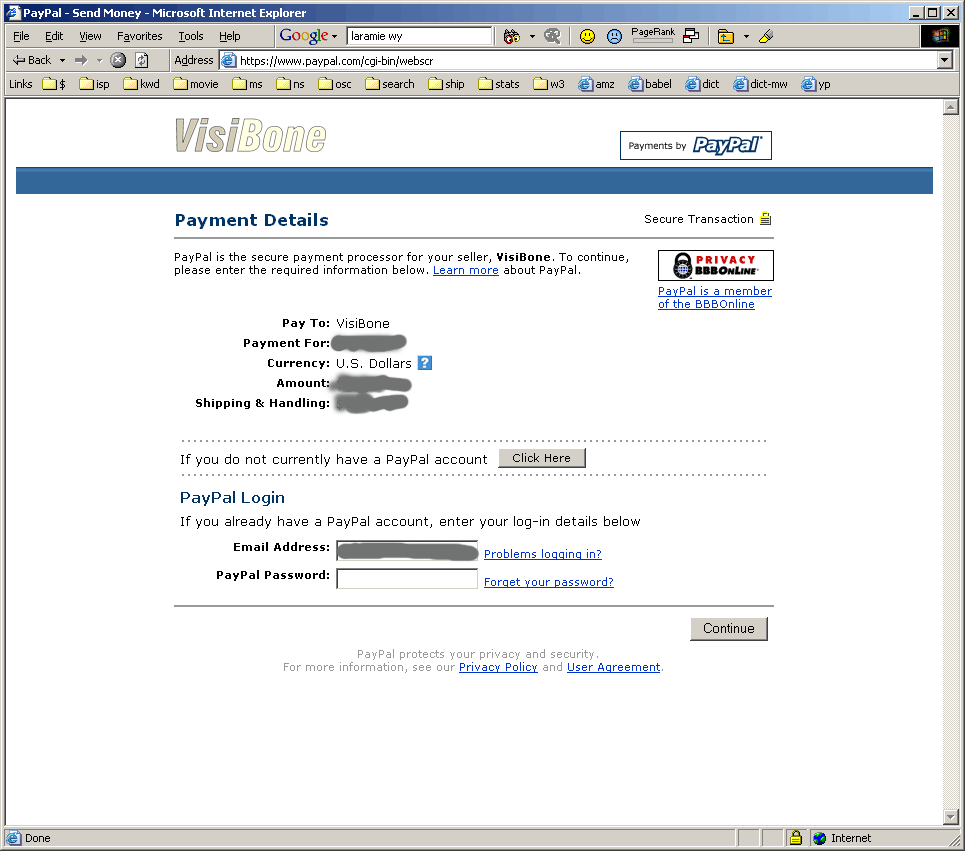
Task: Click the Up one directory icon
Action: click(x=726, y=37)
